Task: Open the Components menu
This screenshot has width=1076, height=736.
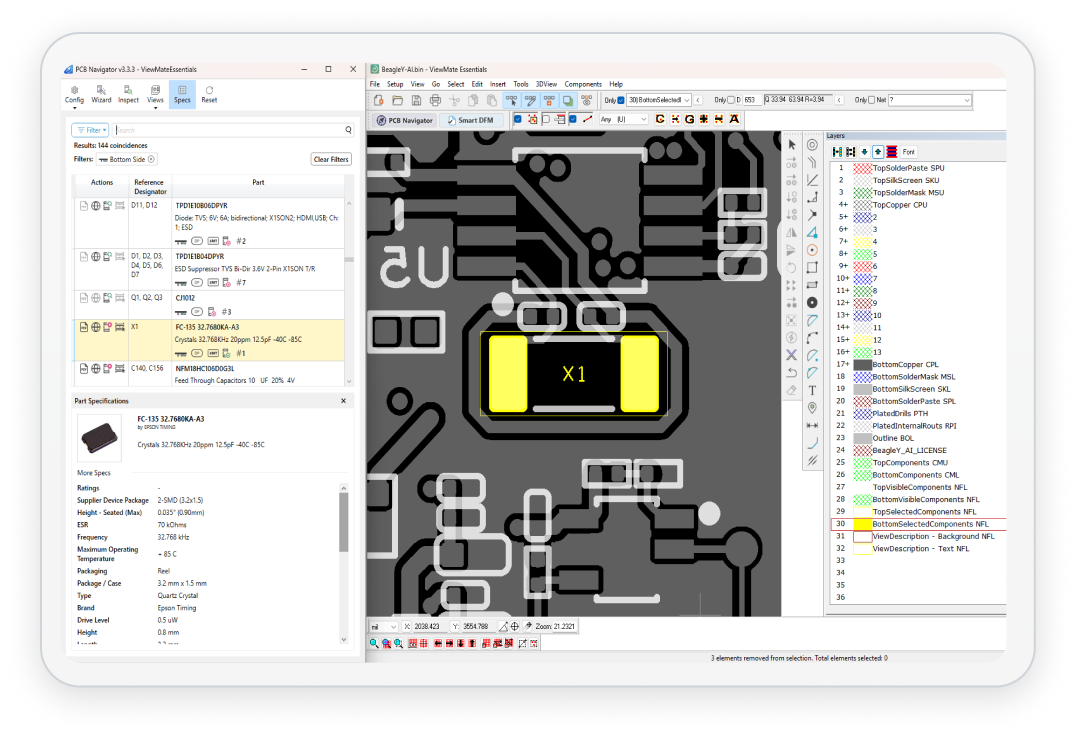Action: [582, 84]
